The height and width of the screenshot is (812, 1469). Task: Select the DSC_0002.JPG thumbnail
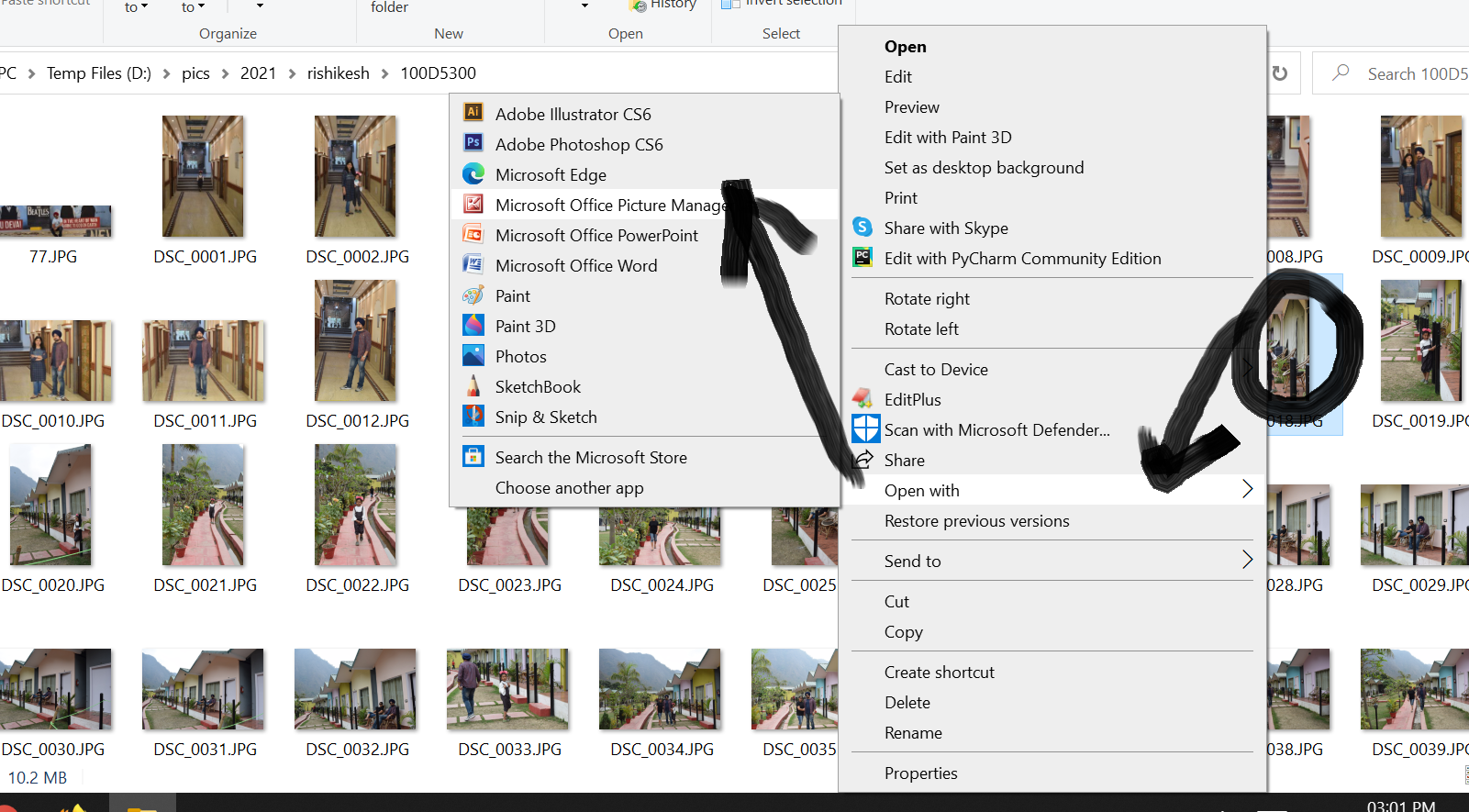[x=355, y=176]
